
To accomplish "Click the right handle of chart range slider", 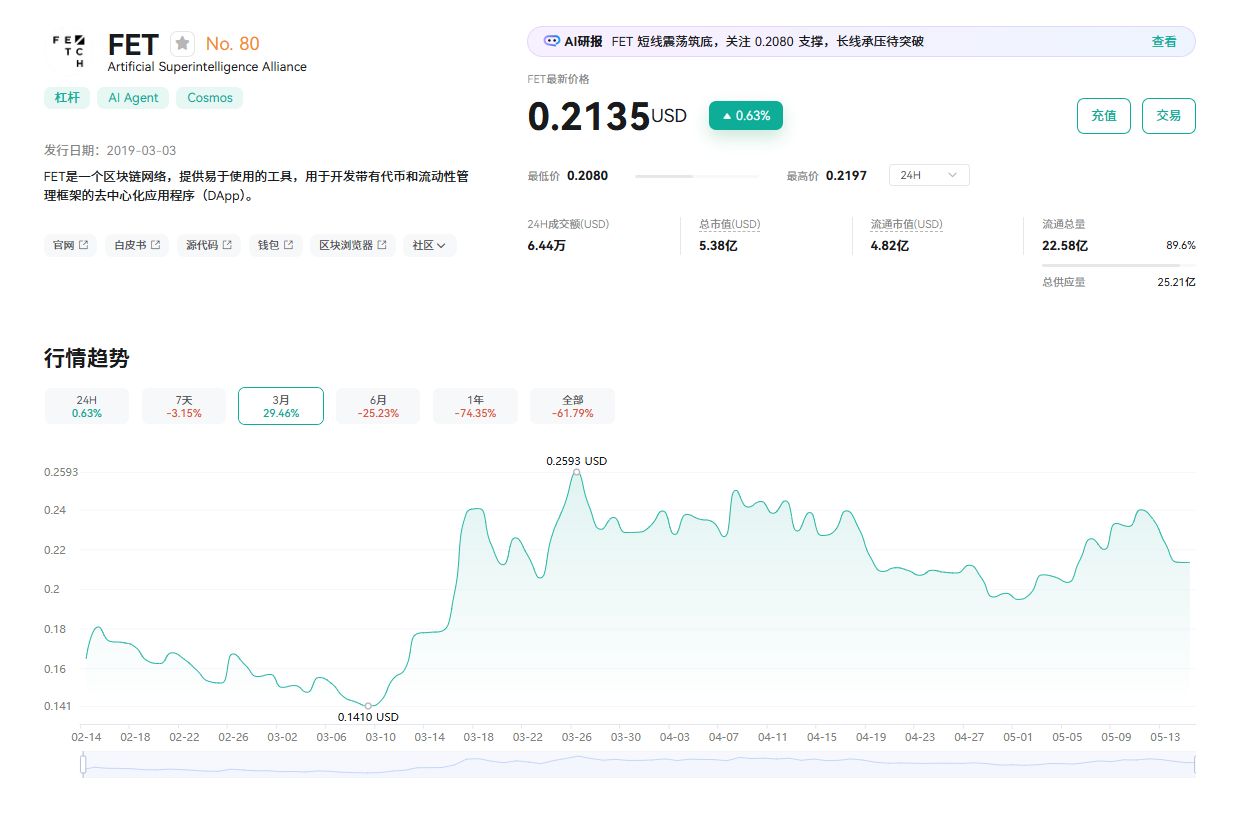I will point(1195,765).
